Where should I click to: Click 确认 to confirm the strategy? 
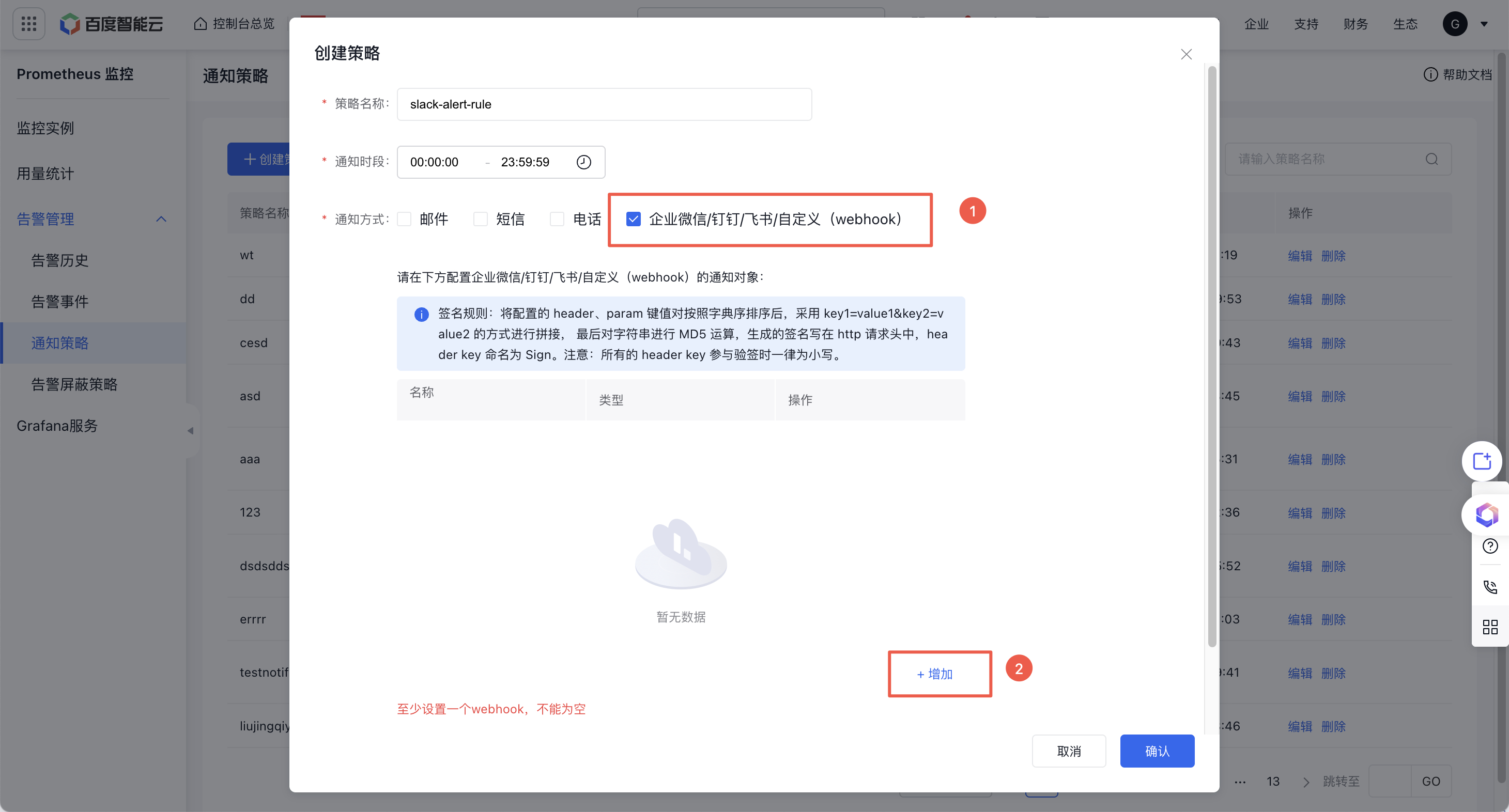click(1157, 752)
